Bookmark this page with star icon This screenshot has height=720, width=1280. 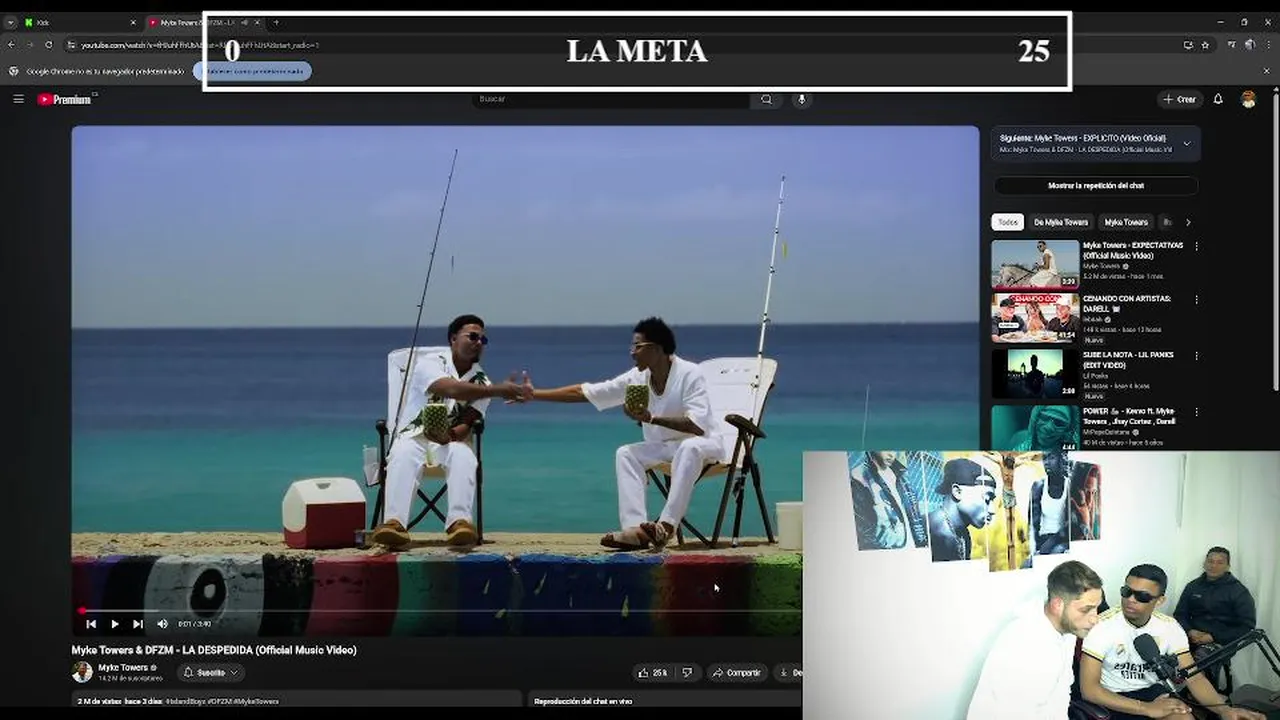(x=1205, y=45)
